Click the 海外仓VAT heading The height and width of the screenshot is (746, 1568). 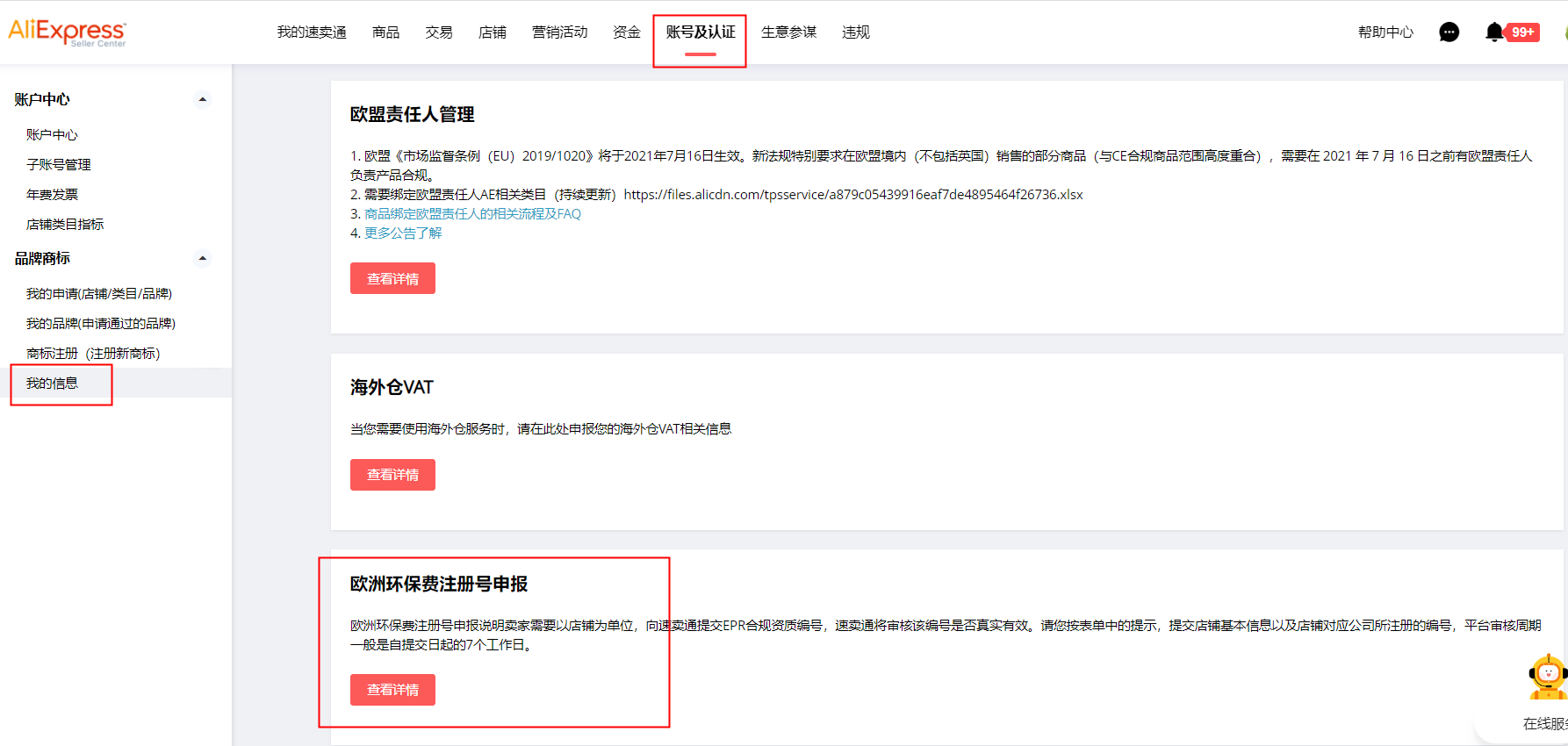point(392,387)
